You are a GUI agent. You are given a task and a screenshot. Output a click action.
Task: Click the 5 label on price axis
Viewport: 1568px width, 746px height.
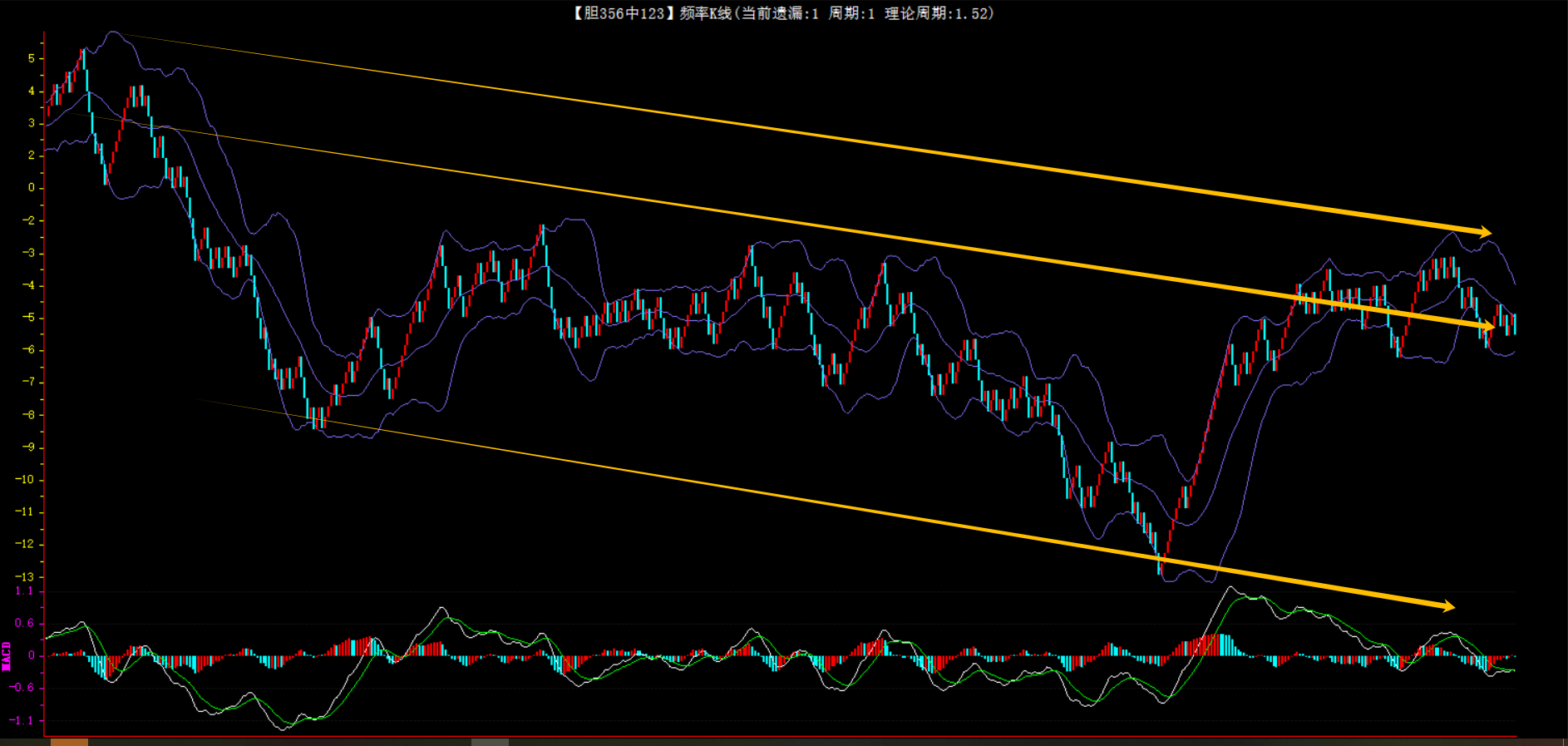(x=32, y=58)
